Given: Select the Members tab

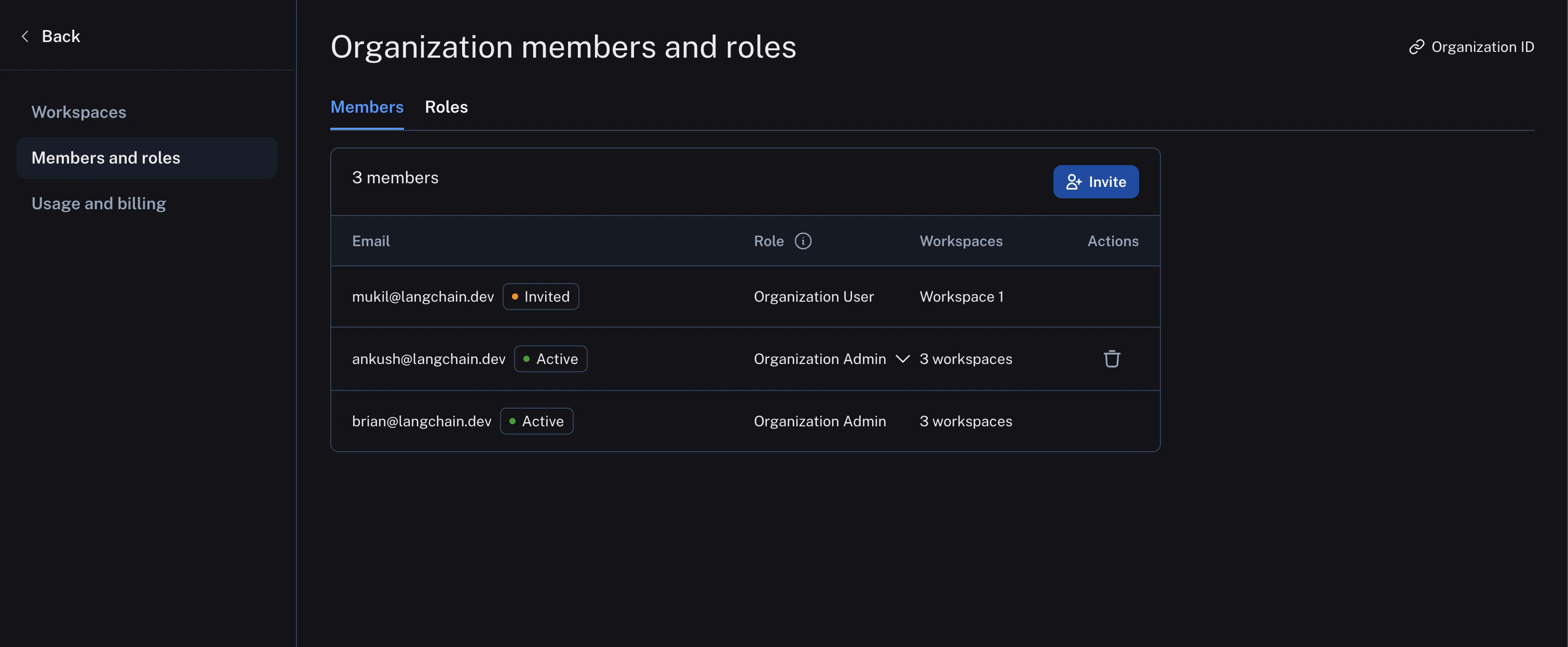Looking at the screenshot, I should tap(367, 106).
